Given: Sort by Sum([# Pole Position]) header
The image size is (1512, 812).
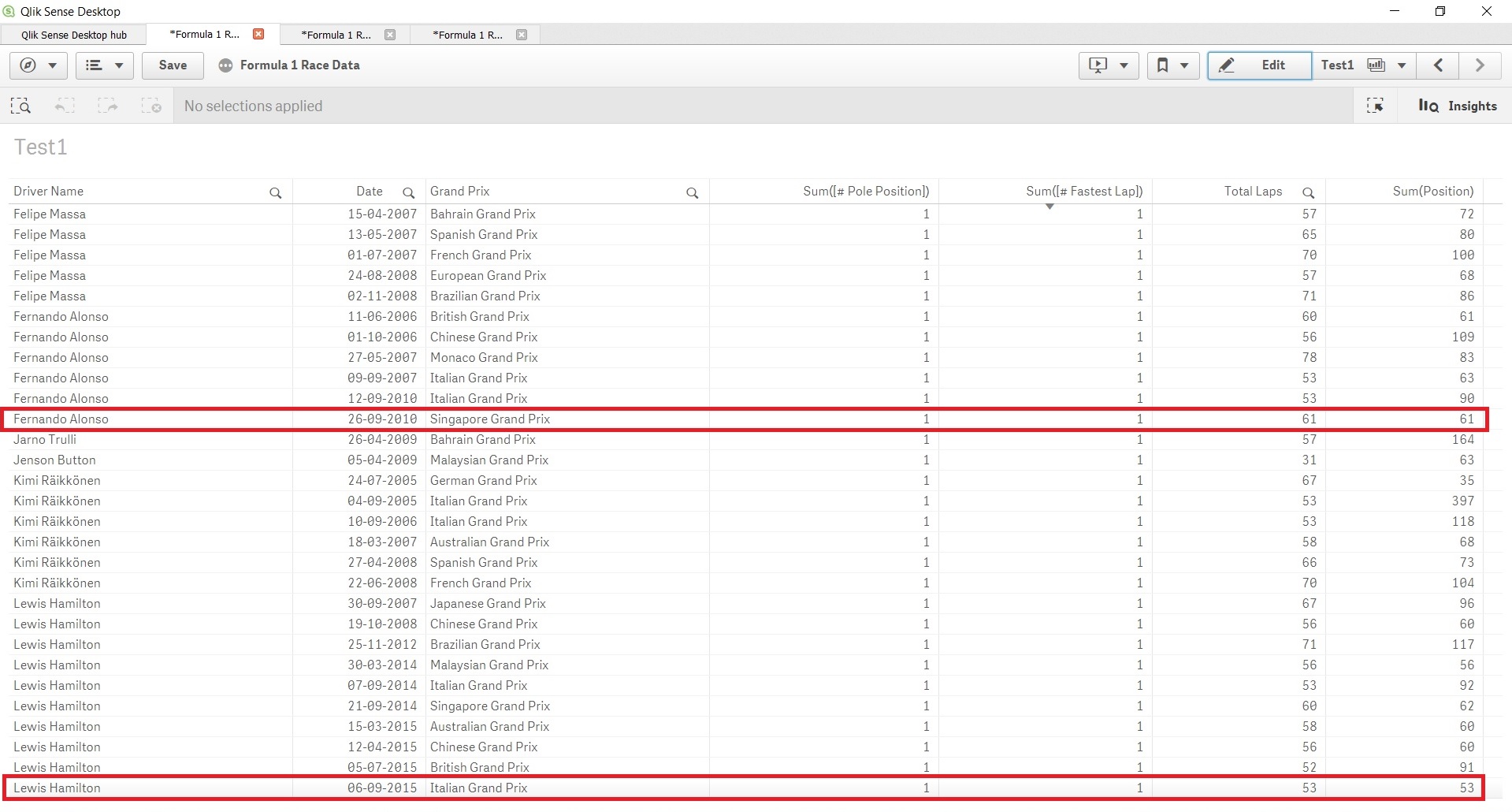Looking at the screenshot, I should 866,192.
